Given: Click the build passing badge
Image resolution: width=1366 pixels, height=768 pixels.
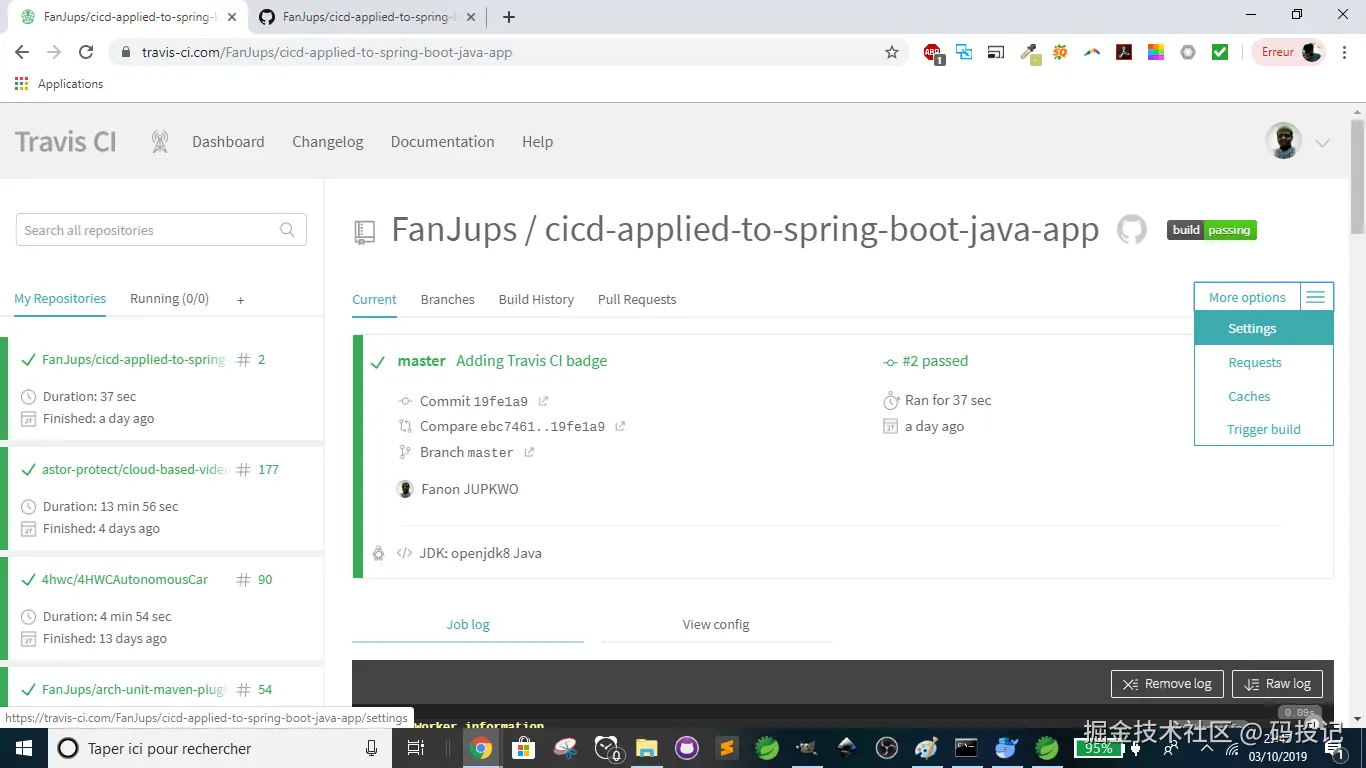Looking at the screenshot, I should pyautogui.click(x=1212, y=230).
